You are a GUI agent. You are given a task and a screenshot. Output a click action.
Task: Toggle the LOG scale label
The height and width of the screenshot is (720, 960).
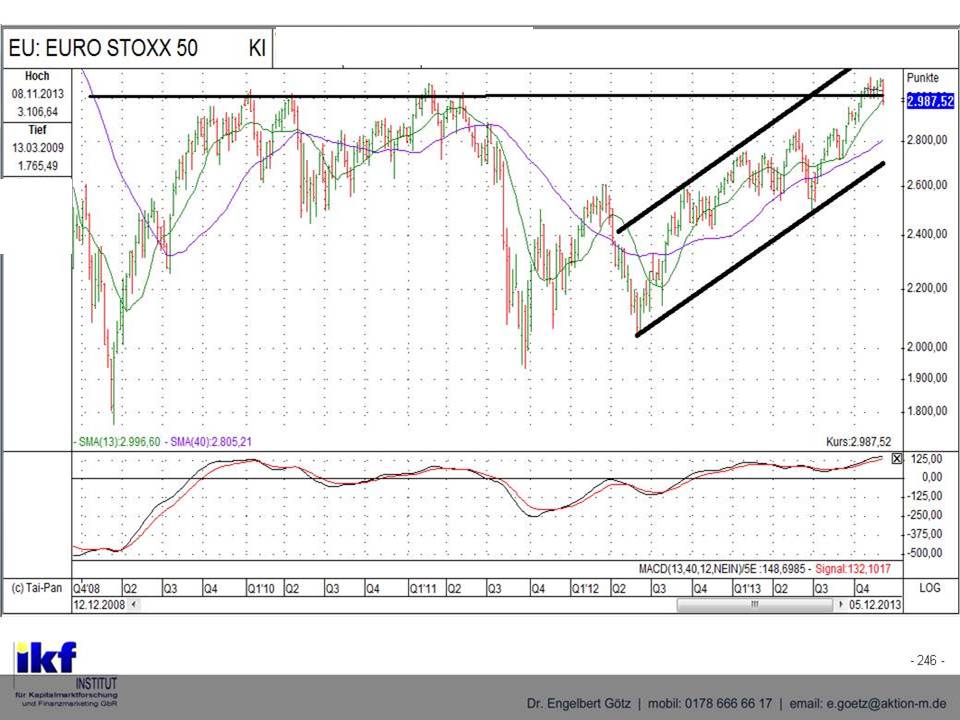click(x=929, y=588)
